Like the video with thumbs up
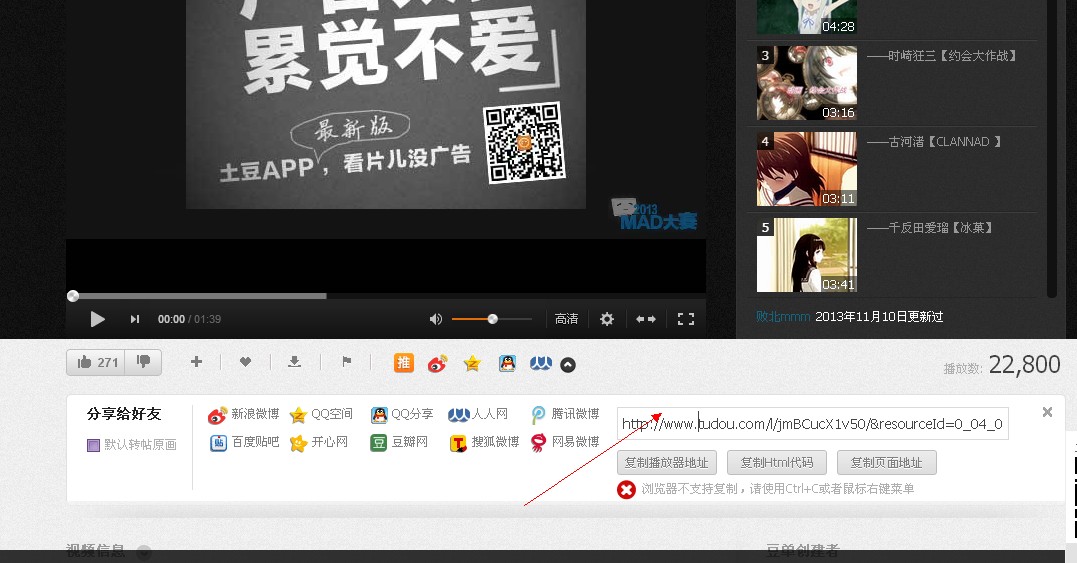 84,362
